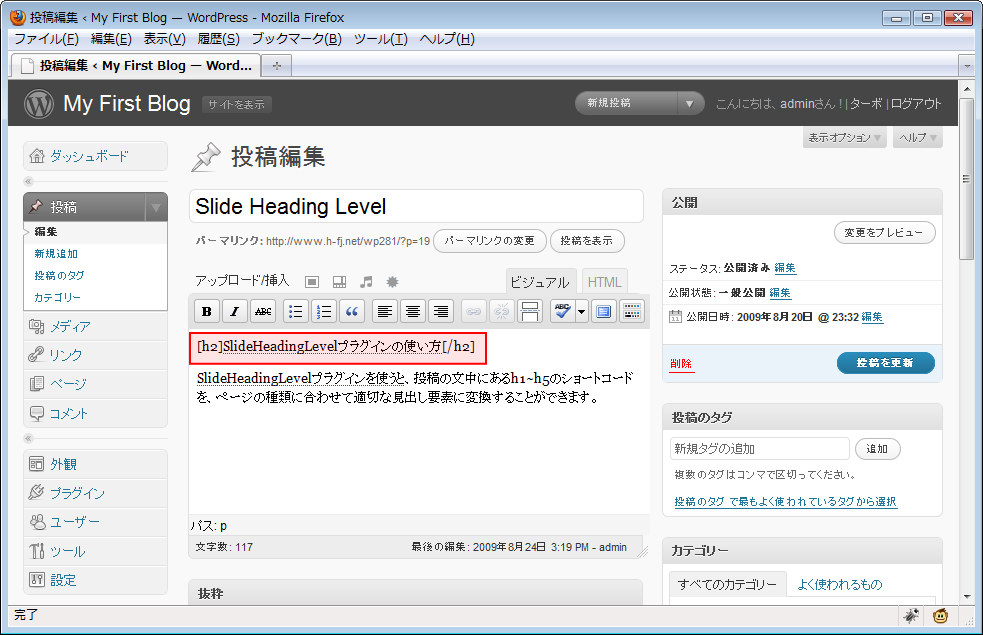Edit the visibility (公開状態 編集)
Image resolution: width=983 pixels, height=635 pixels.
tap(780, 293)
